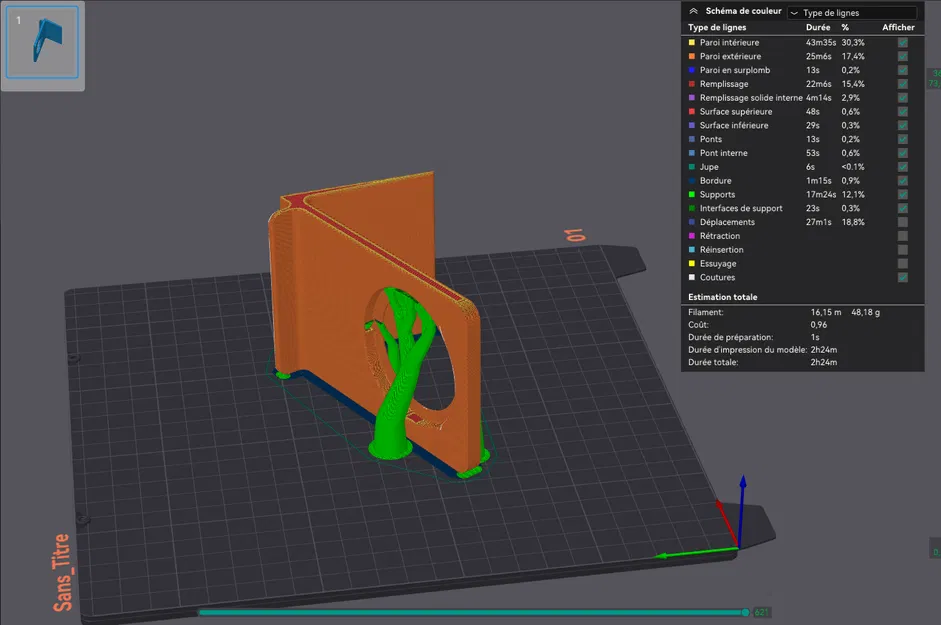
Task: Click the filament weight 48,18 g value
Action: [865, 312]
